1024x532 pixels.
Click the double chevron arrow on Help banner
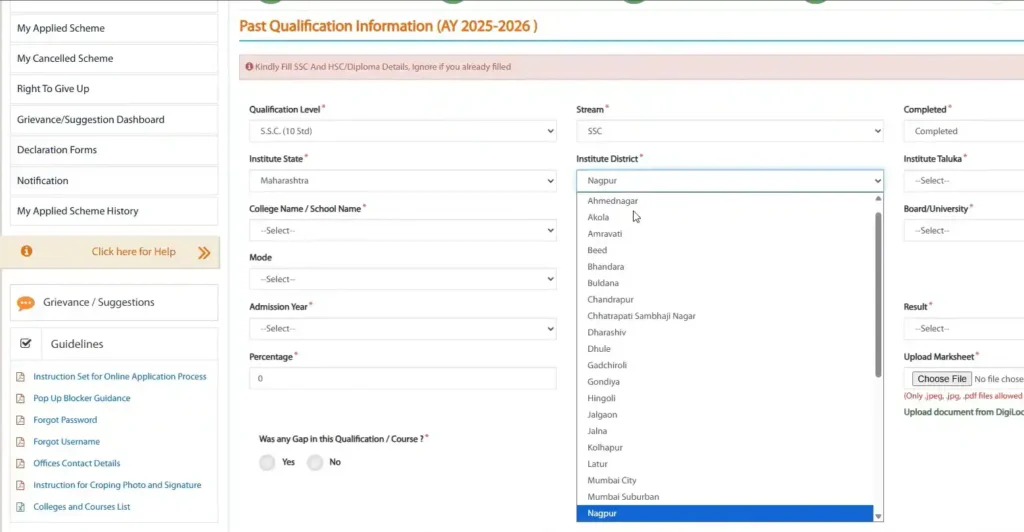[x=204, y=253]
